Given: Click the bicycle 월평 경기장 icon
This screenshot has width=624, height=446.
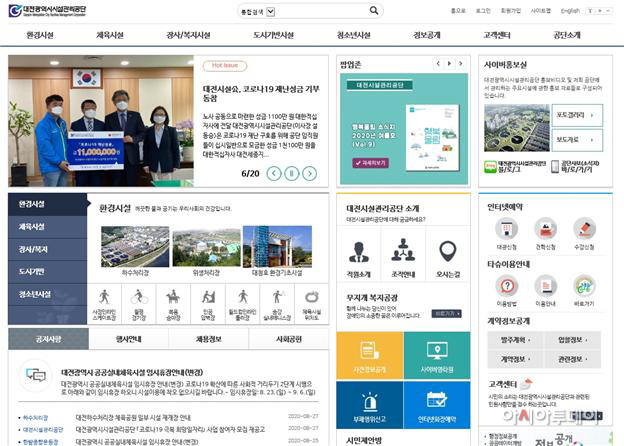Looking at the screenshot, I should [139, 304].
